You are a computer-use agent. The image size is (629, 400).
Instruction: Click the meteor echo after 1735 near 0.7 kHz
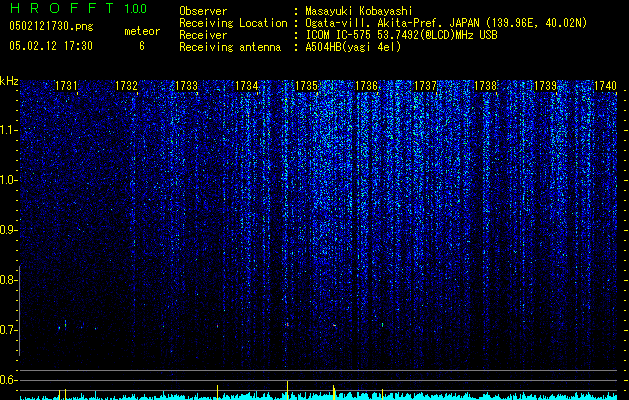334,325
